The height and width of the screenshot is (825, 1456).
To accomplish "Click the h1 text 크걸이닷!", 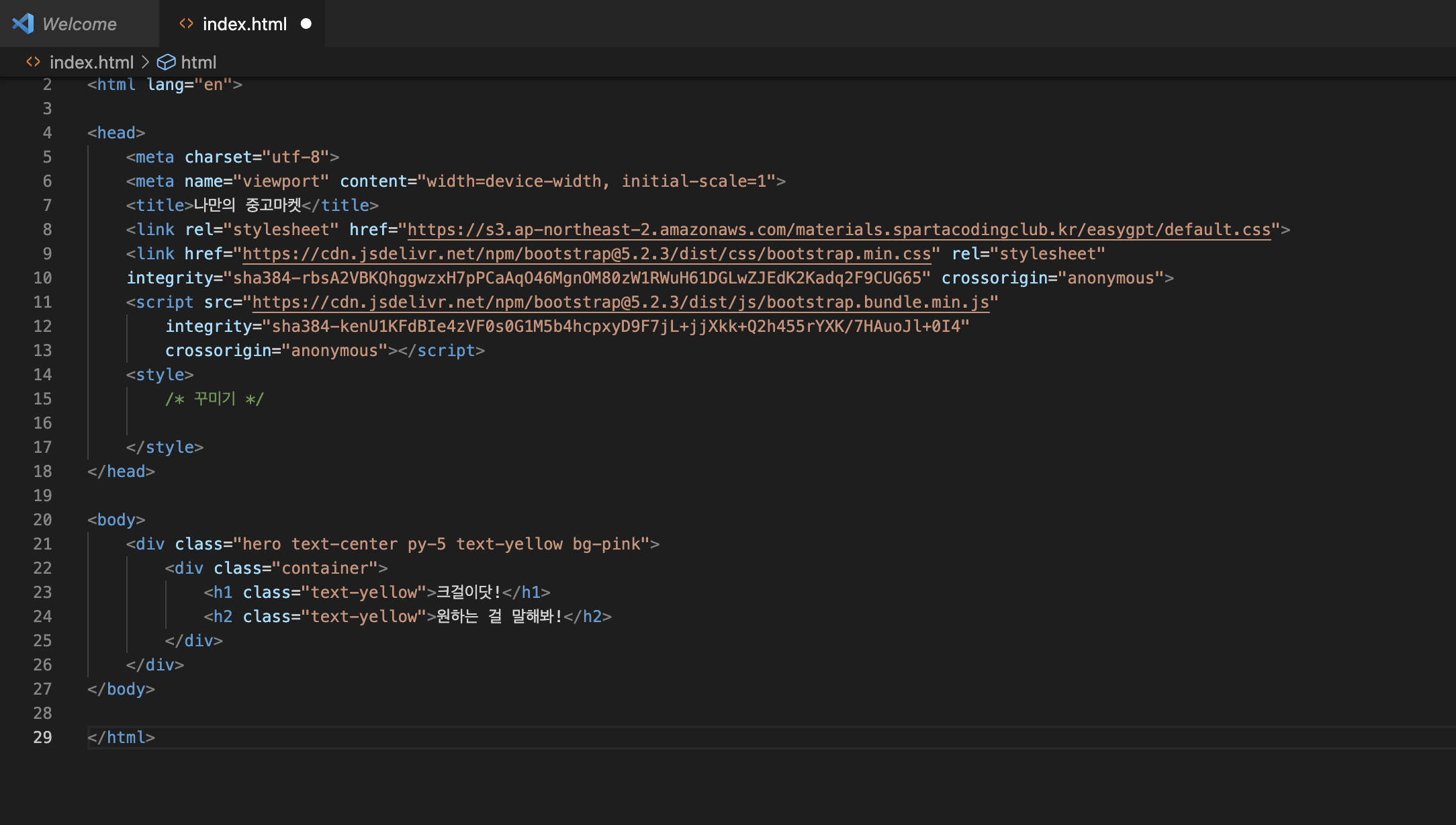I will tap(469, 593).
